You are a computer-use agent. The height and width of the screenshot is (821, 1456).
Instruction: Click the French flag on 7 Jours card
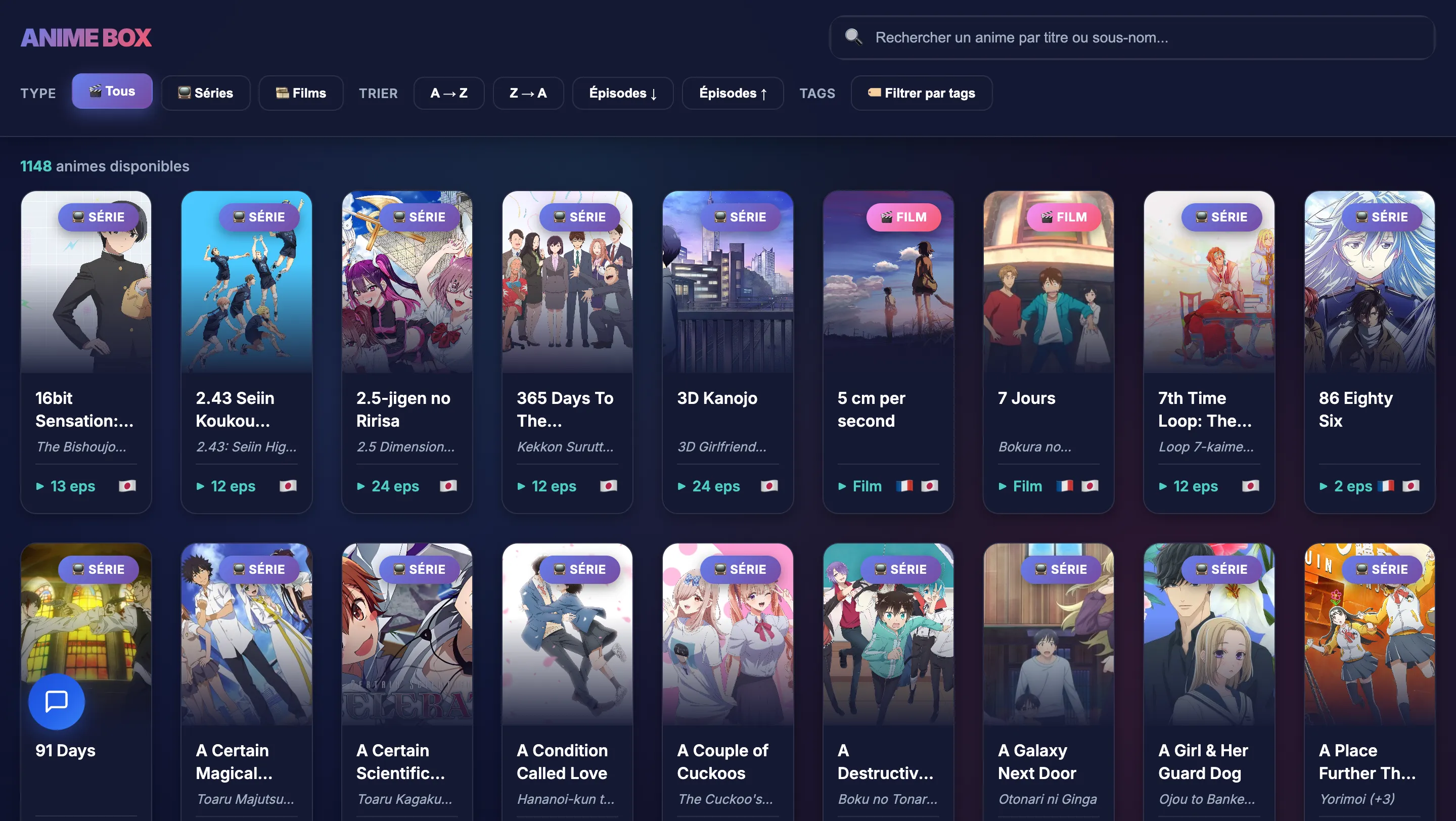coord(1065,486)
